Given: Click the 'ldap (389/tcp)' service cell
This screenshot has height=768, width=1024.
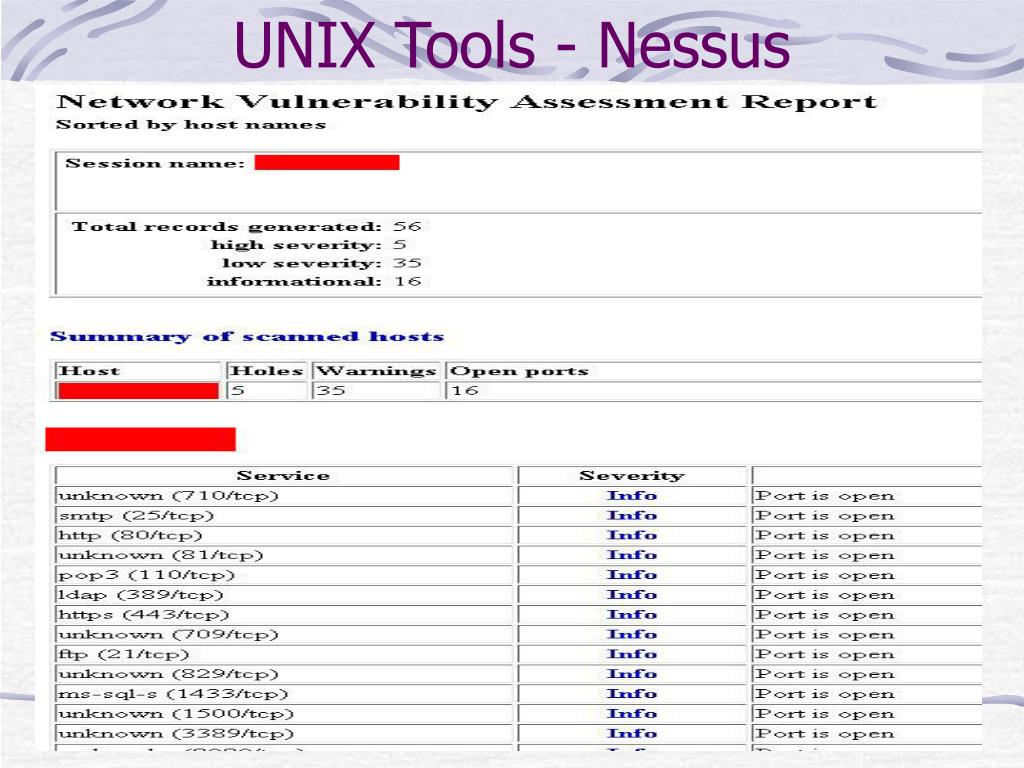Looking at the screenshot, I should (x=284, y=595).
